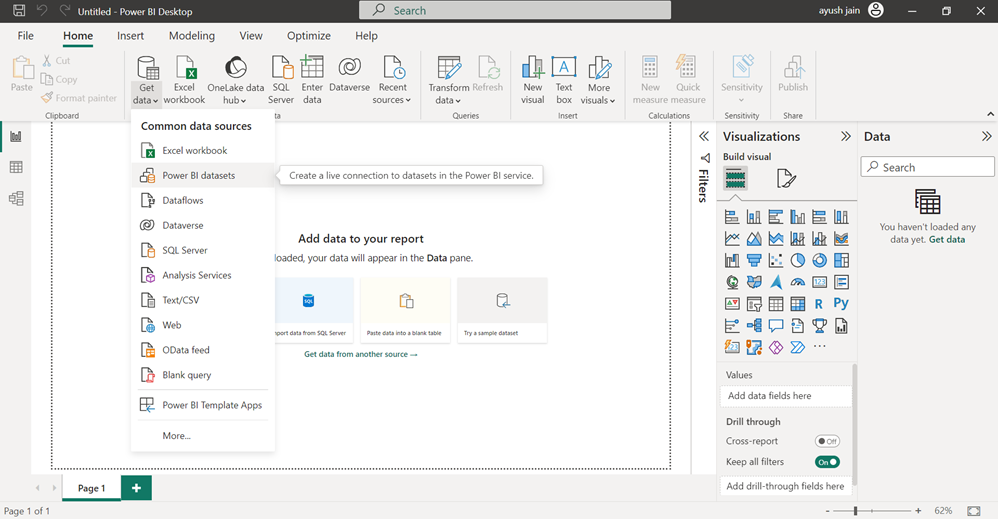998x519 pixels.
Task: Click Try a sample dataset card
Action: 502,310
